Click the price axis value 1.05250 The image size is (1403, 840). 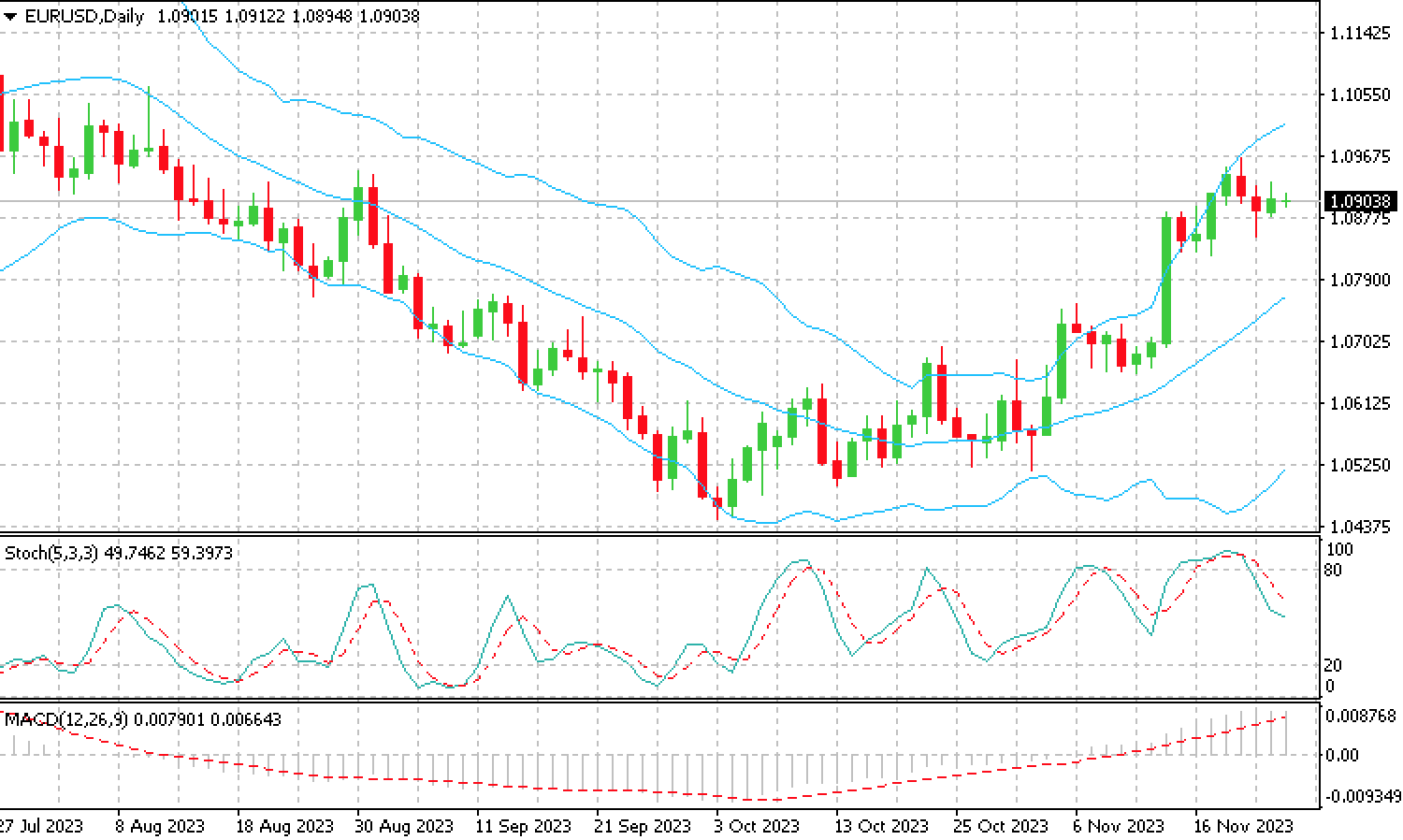coord(1360,465)
